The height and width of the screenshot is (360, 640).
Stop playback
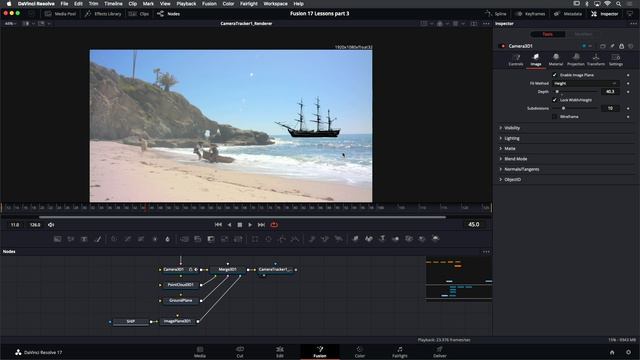point(240,225)
